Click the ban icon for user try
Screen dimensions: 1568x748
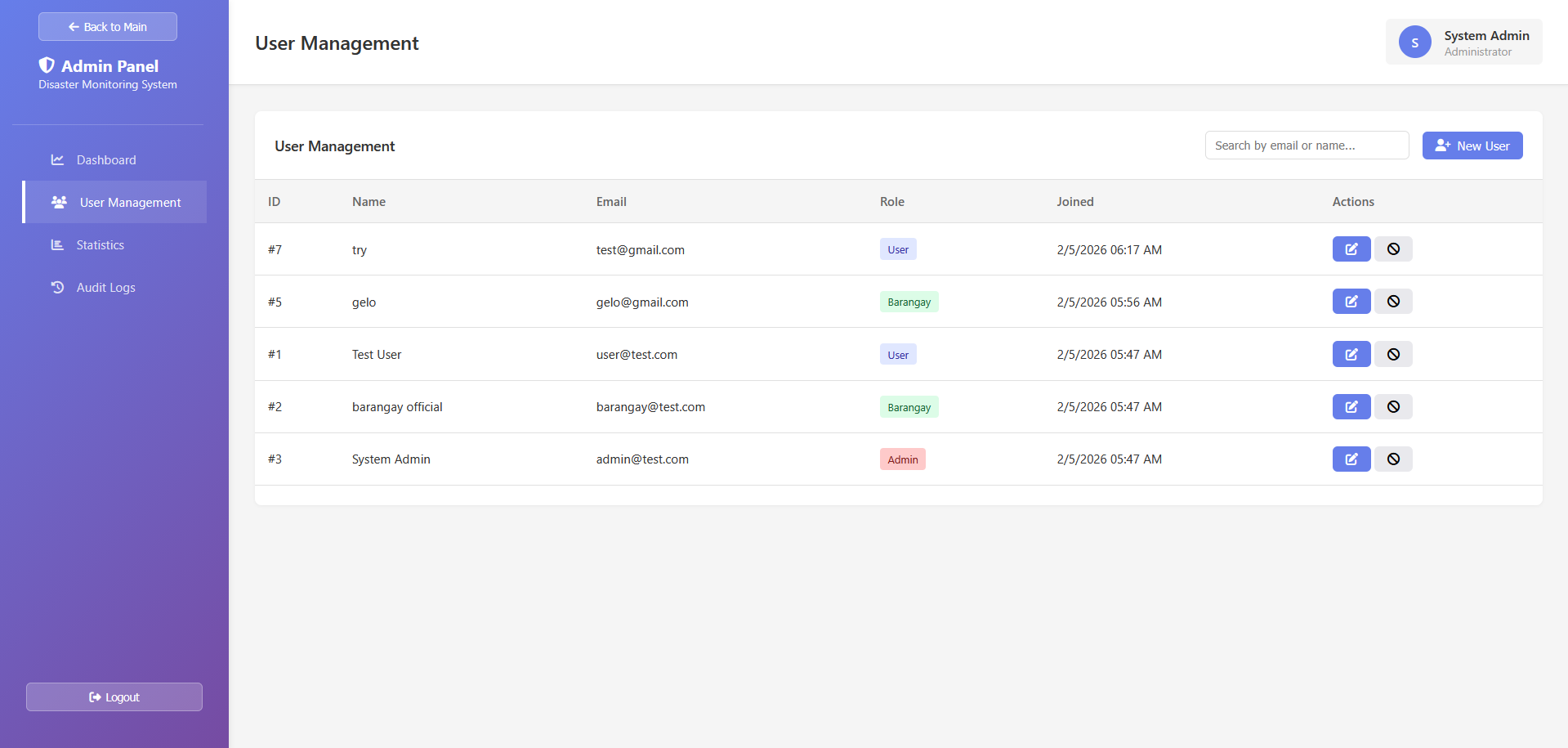click(1393, 249)
